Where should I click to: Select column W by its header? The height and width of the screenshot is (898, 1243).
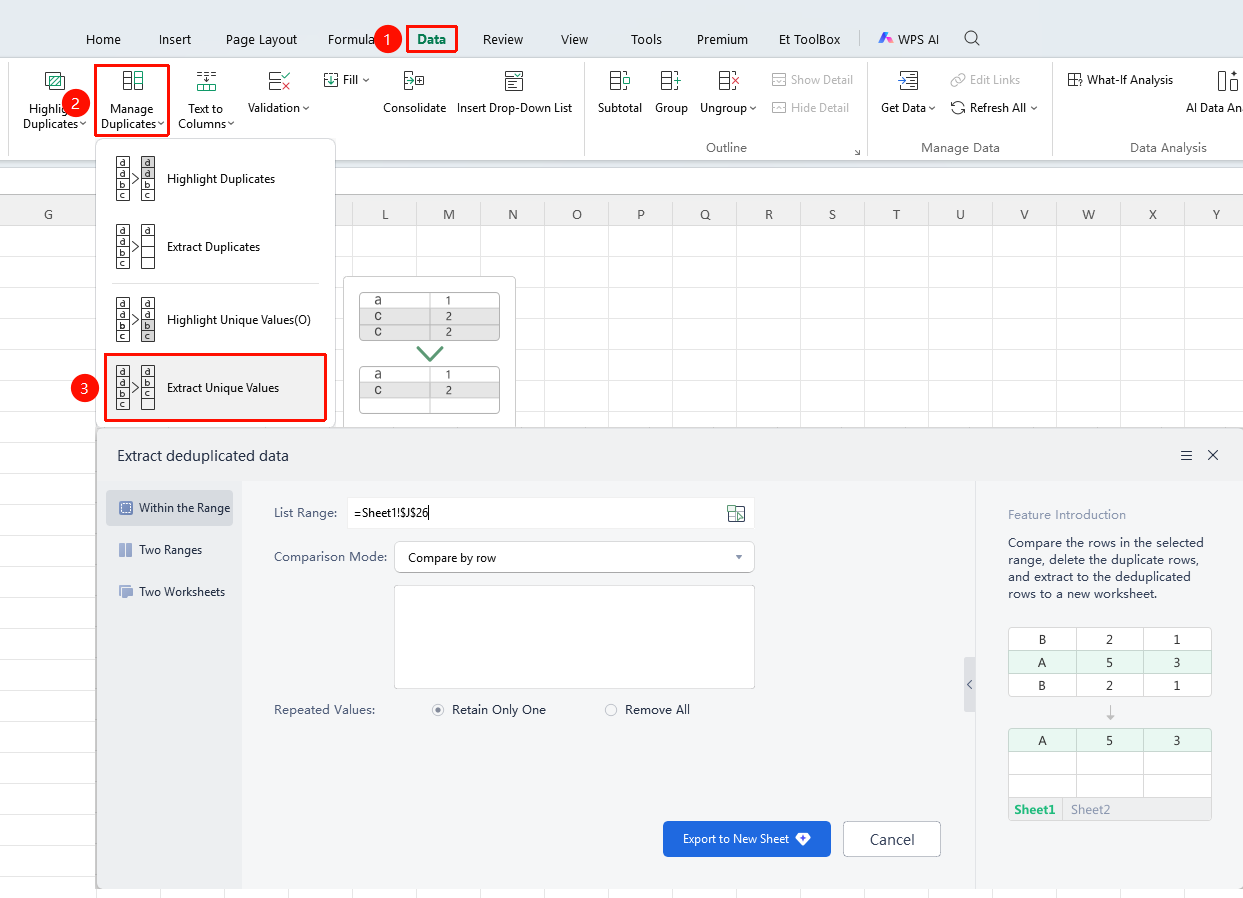[1088, 214]
